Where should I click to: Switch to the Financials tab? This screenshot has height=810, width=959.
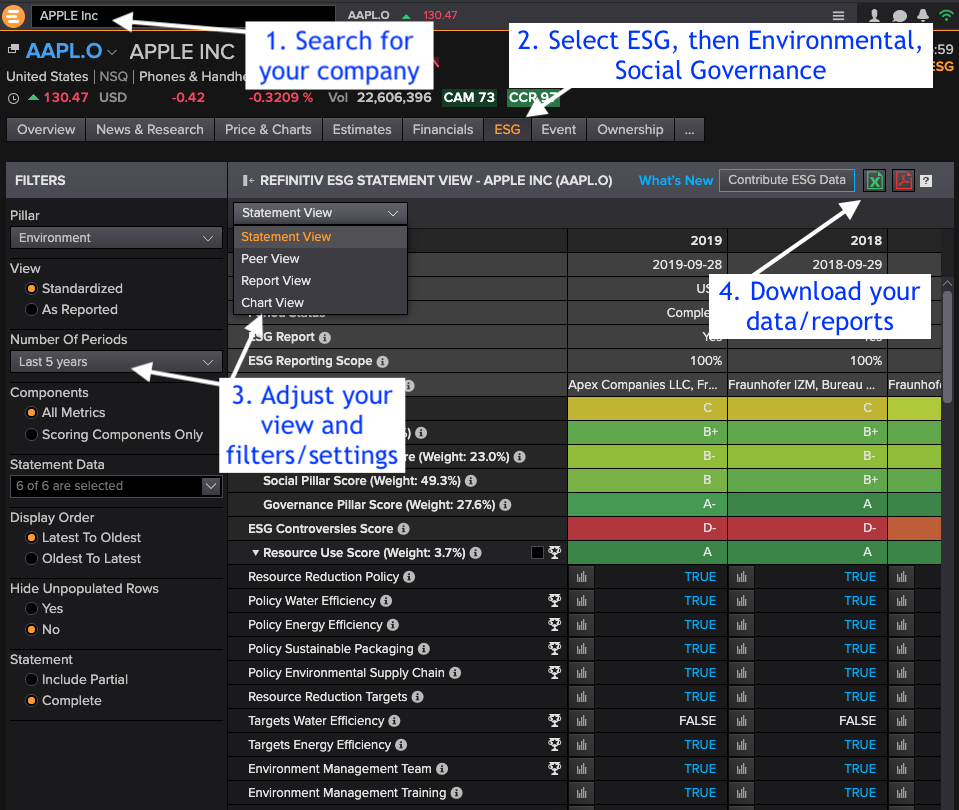pos(443,130)
